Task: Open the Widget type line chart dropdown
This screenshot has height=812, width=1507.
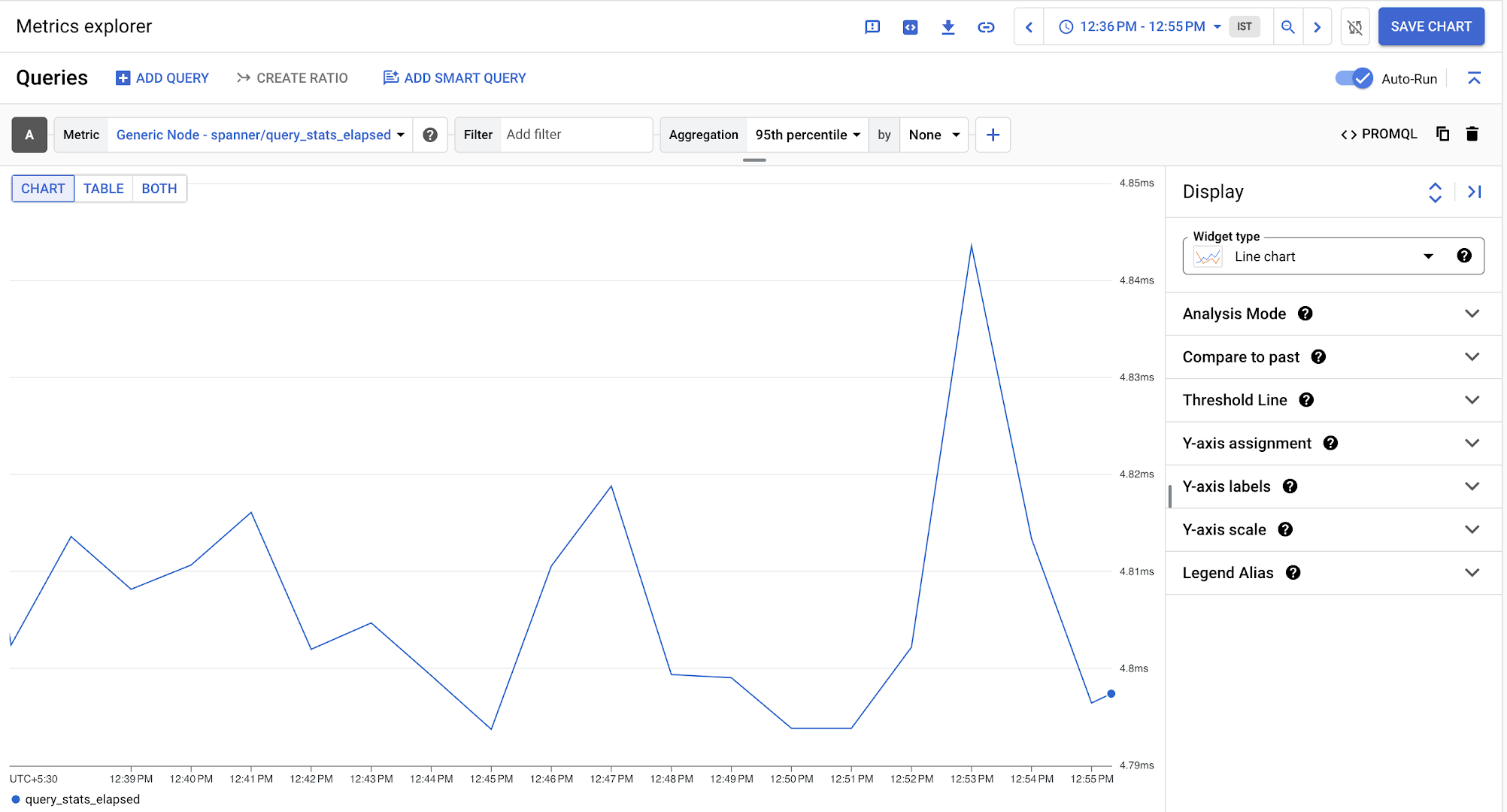Action: (x=1430, y=255)
